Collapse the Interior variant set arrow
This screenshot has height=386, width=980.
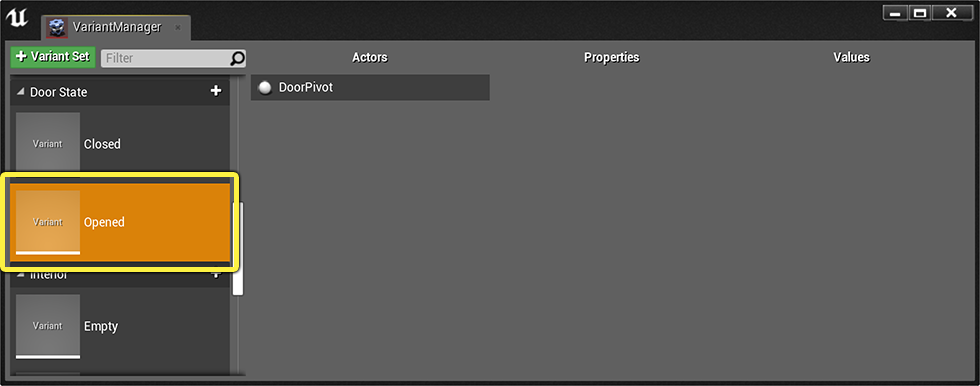point(21,274)
